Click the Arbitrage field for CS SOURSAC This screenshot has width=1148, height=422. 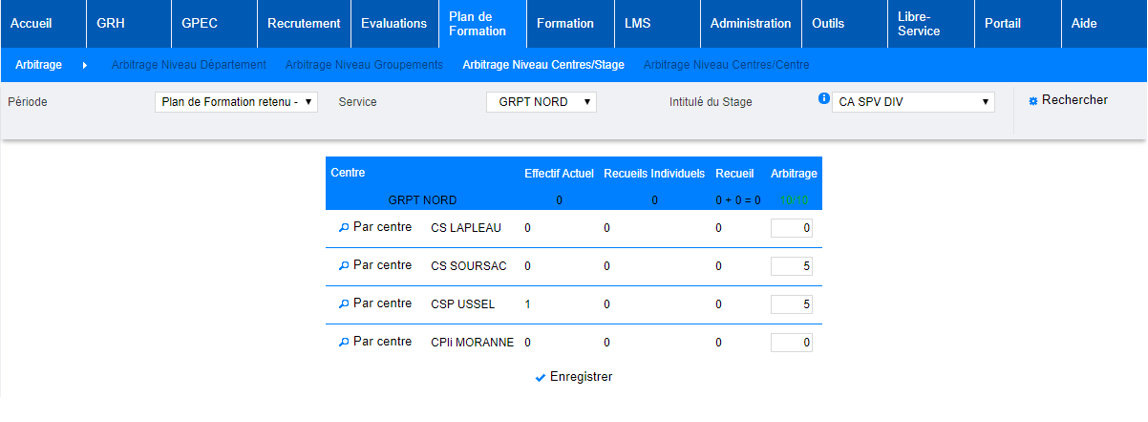[x=792, y=266]
